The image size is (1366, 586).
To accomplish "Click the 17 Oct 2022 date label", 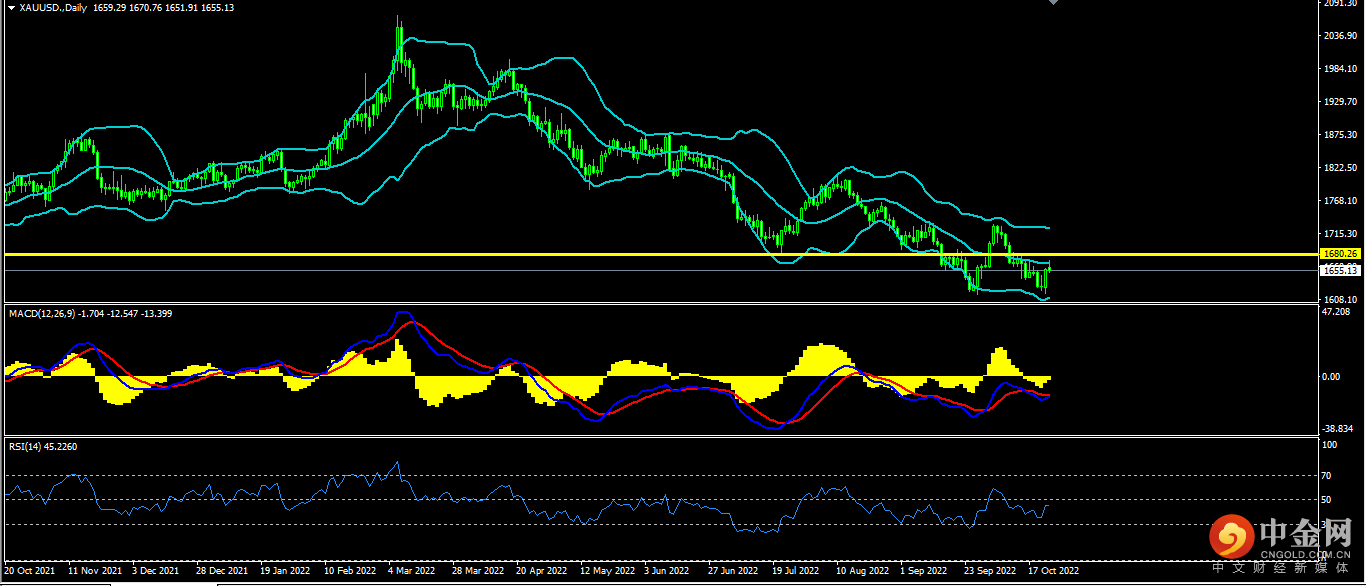I will [1054, 571].
